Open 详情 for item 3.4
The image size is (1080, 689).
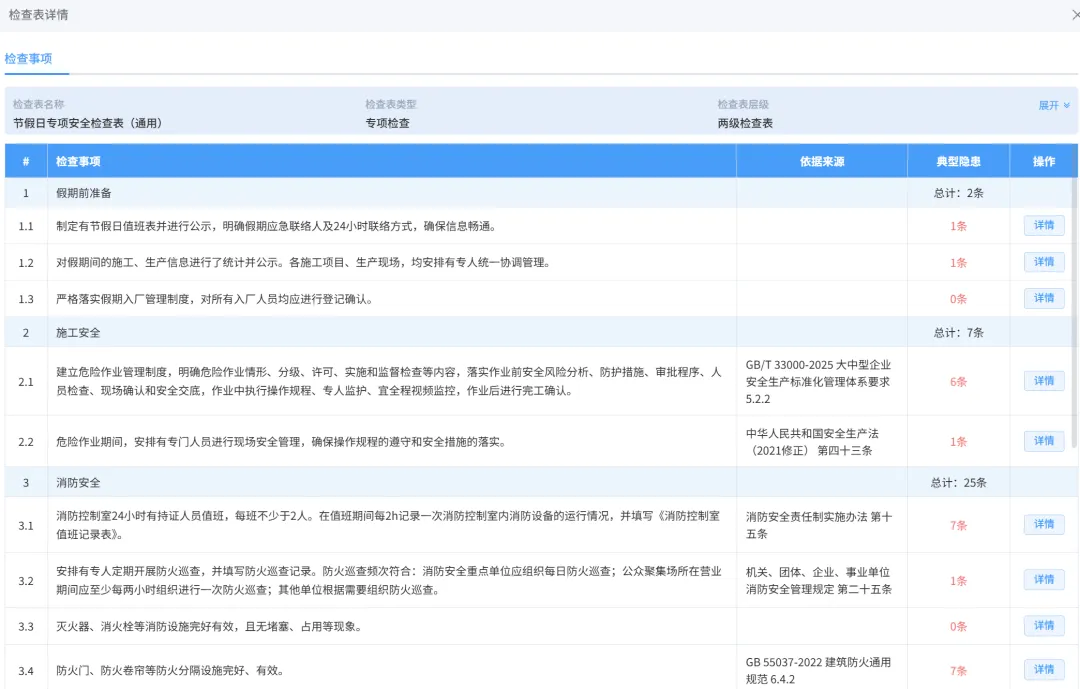(x=1043, y=670)
